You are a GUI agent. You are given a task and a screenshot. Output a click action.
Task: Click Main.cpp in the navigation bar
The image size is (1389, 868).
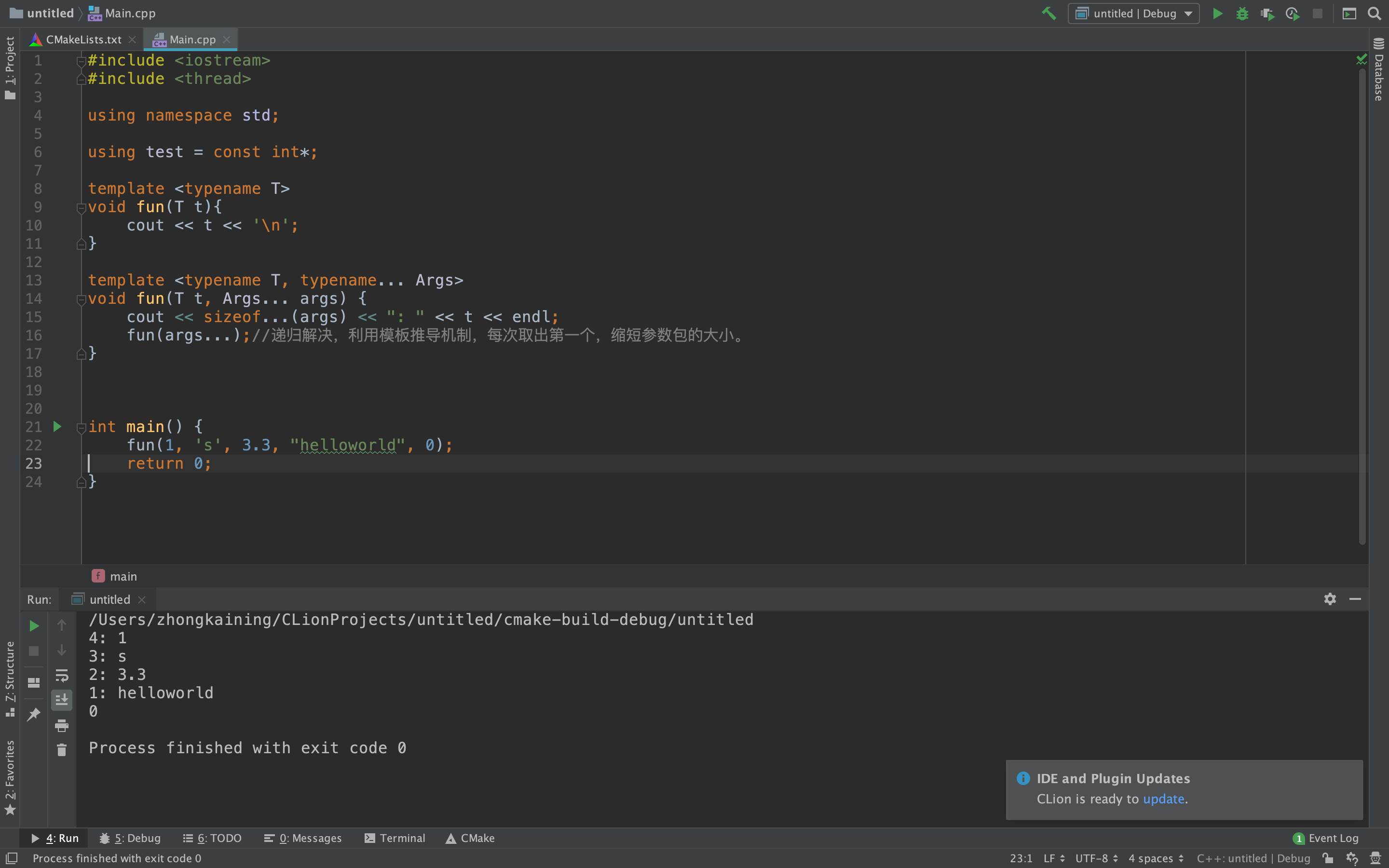tap(122, 13)
